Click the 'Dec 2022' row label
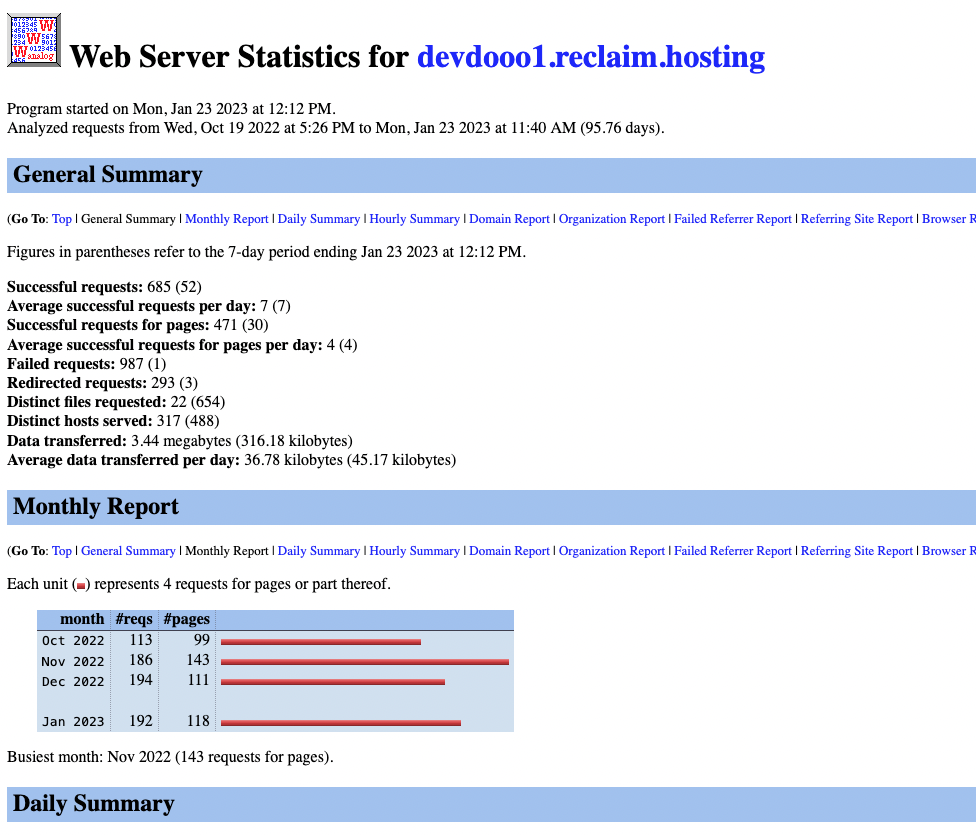 [x=73, y=682]
